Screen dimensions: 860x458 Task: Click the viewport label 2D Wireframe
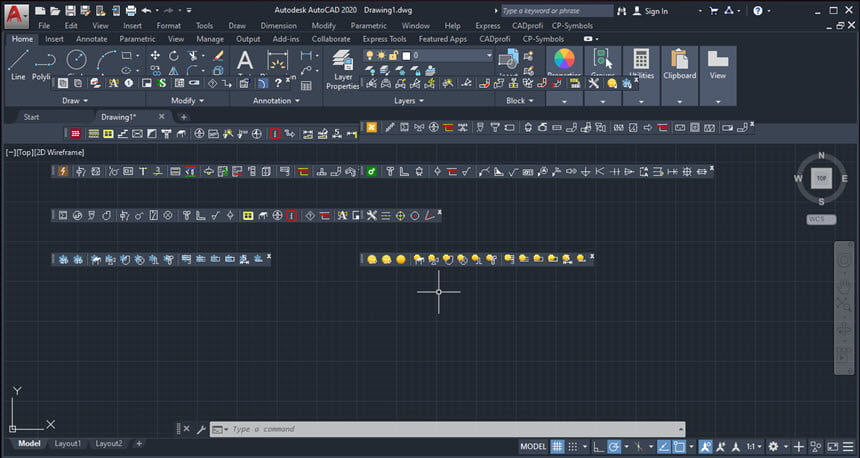60,152
